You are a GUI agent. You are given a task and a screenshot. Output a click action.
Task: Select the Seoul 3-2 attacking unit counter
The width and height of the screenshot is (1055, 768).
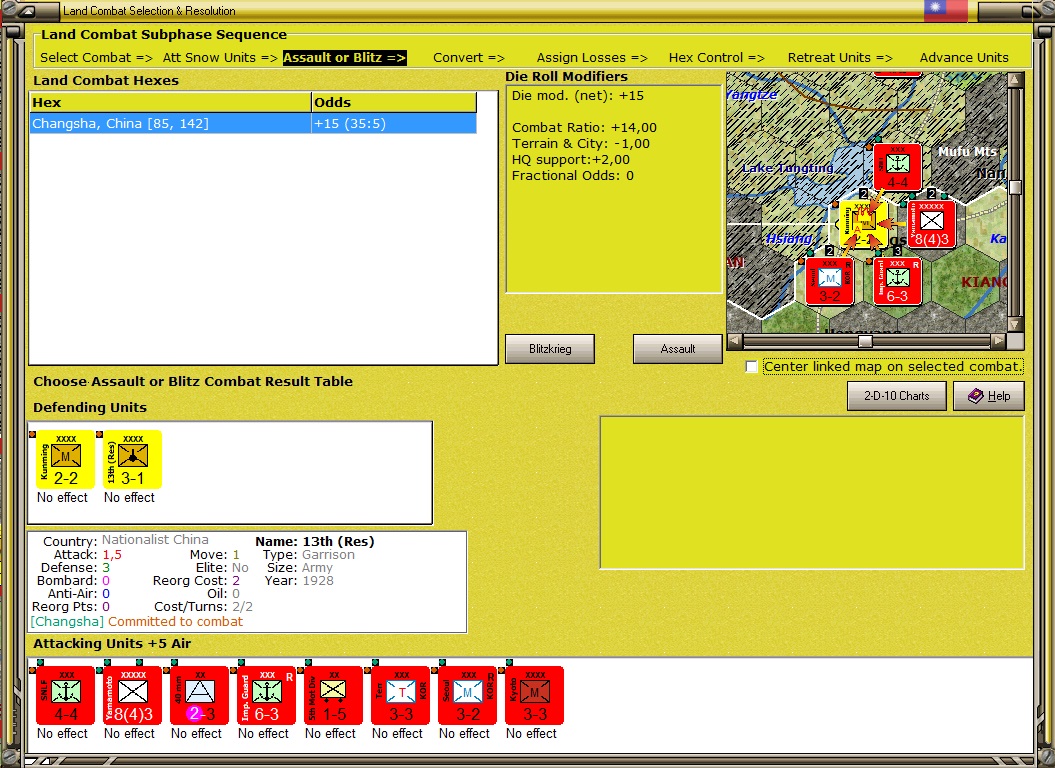(x=467, y=695)
